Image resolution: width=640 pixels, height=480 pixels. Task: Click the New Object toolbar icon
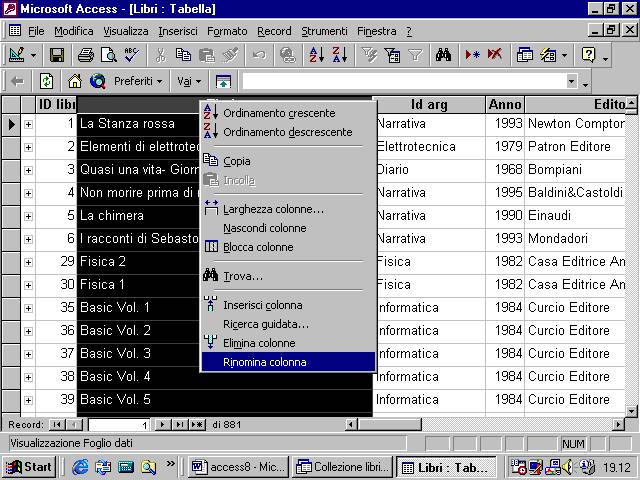pyautogui.click(x=548, y=55)
